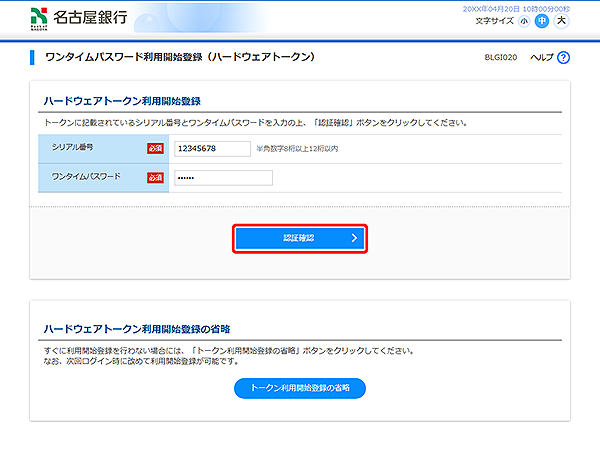Set font size to small (小)
600x473 pixels.
click(524, 20)
